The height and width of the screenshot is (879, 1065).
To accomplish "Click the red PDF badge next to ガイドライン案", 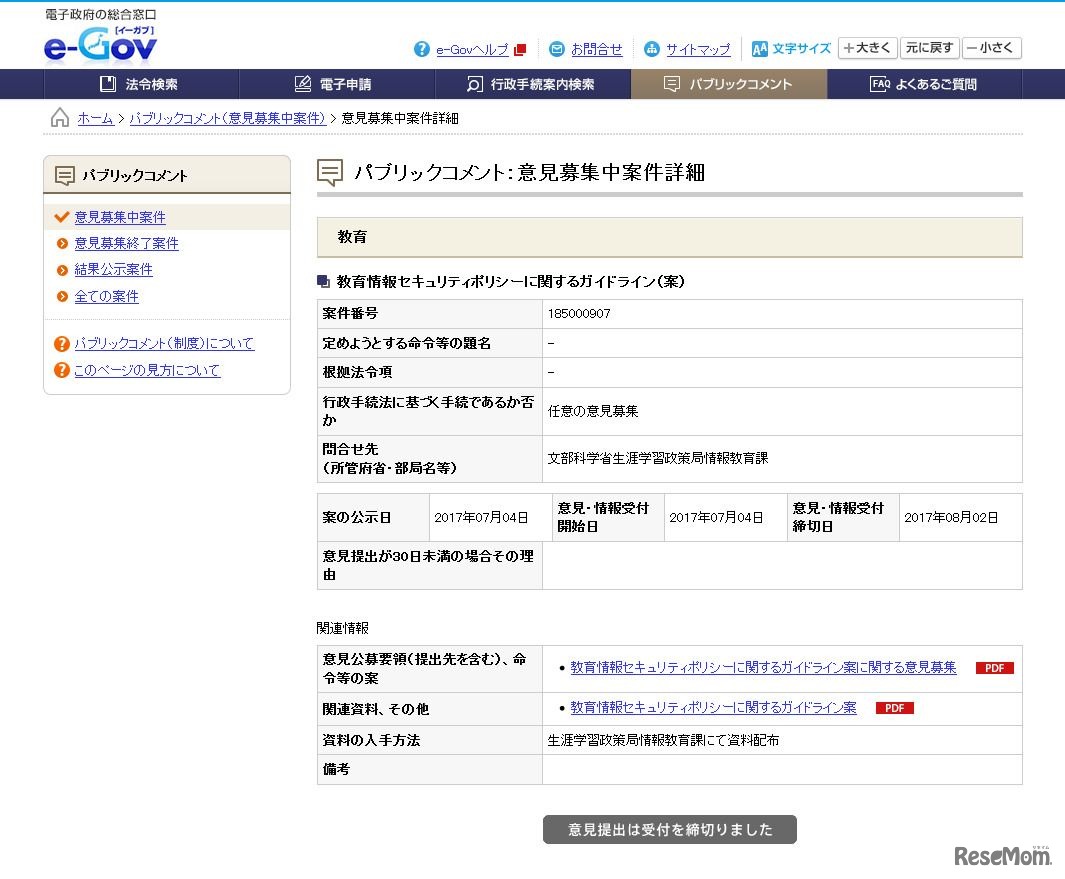I will (894, 707).
